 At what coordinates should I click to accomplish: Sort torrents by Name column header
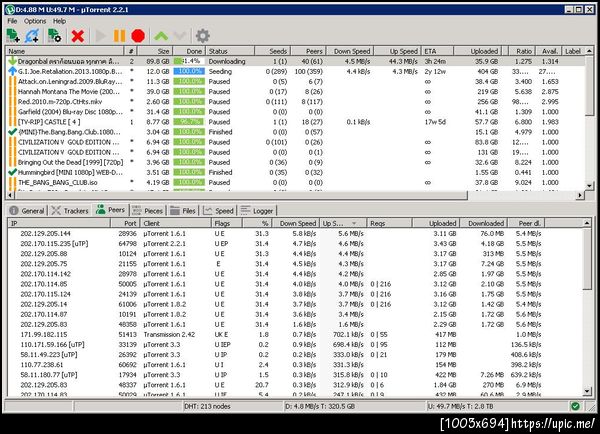pos(65,51)
